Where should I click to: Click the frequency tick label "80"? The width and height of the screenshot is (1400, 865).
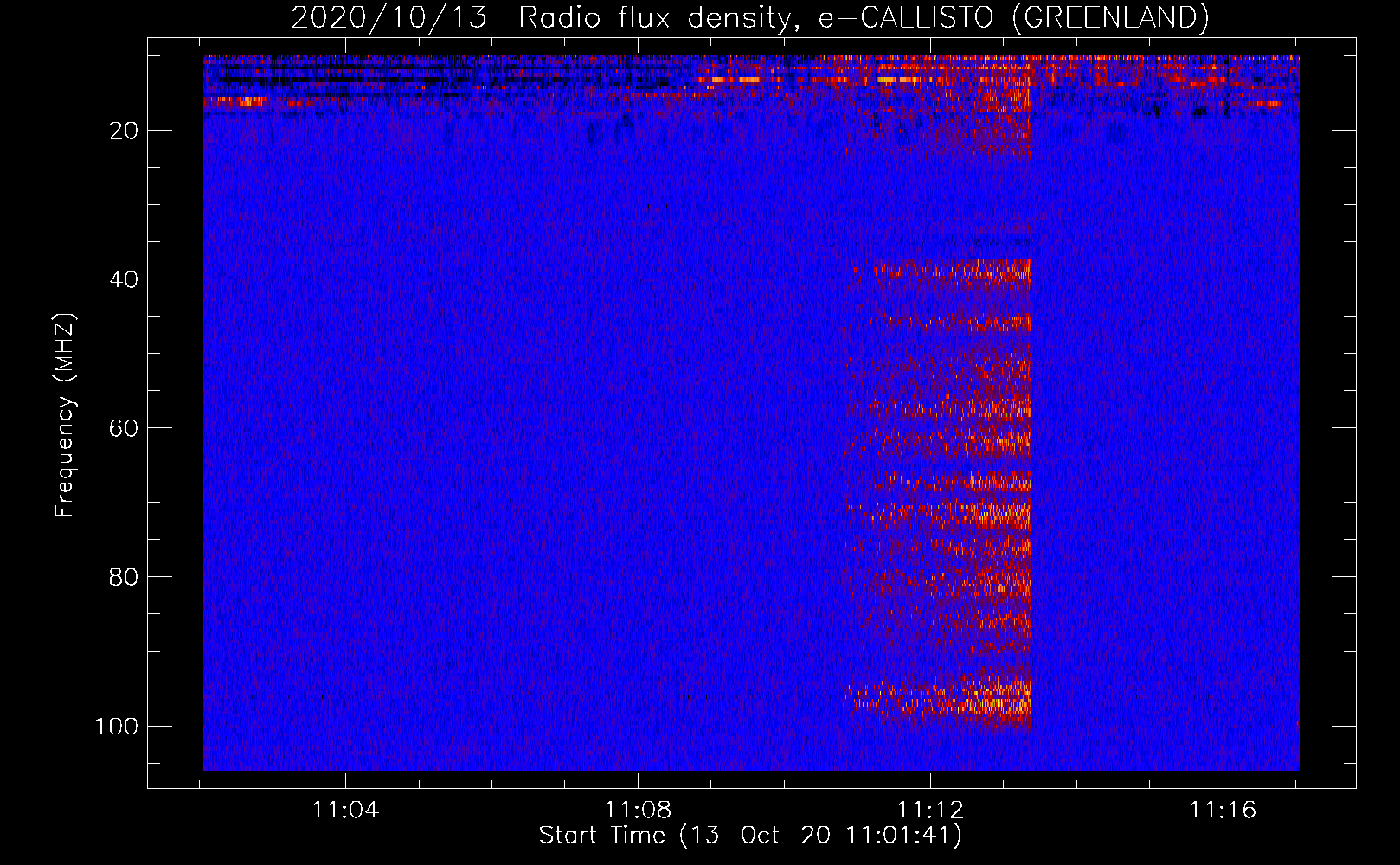124,577
